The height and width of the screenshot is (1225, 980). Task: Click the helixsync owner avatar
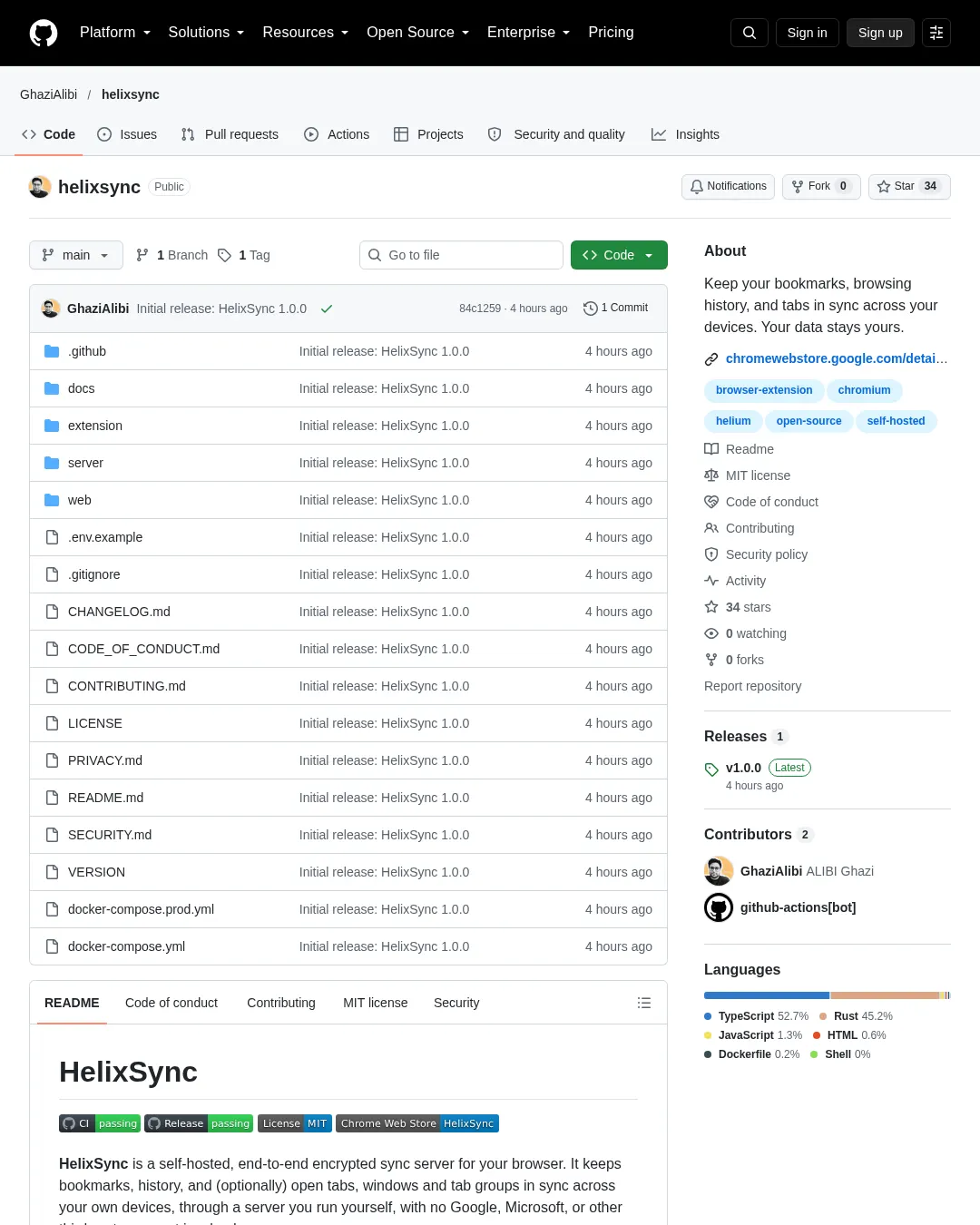click(40, 187)
